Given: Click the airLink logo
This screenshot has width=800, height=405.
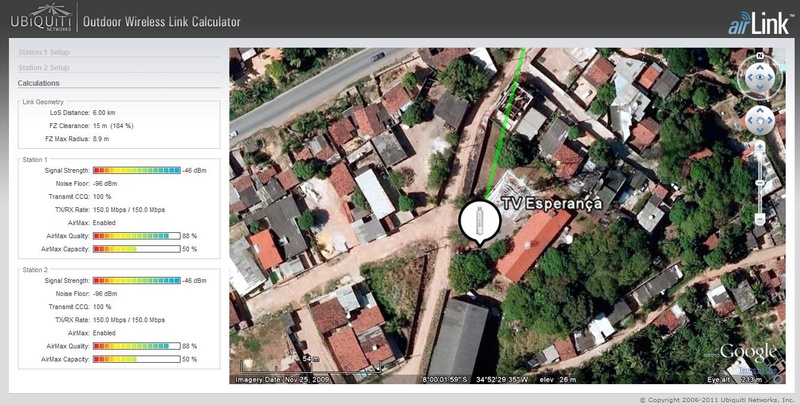Looking at the screenshot, I should (x=761, y=23).
